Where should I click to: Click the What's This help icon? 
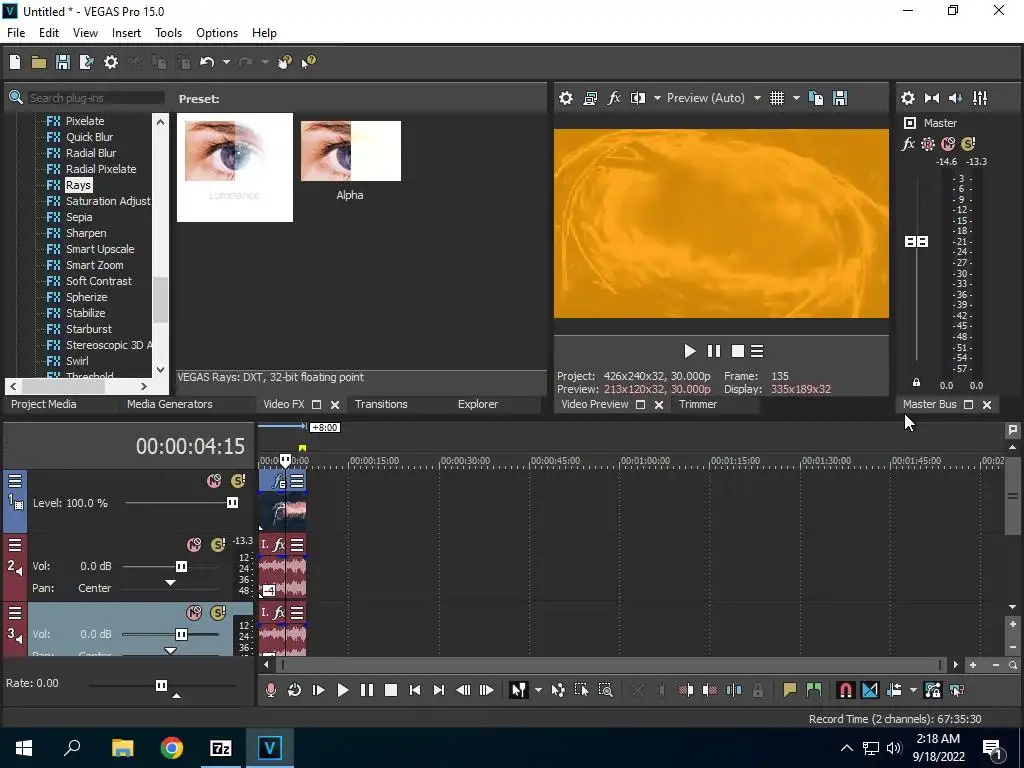point(309,62)
